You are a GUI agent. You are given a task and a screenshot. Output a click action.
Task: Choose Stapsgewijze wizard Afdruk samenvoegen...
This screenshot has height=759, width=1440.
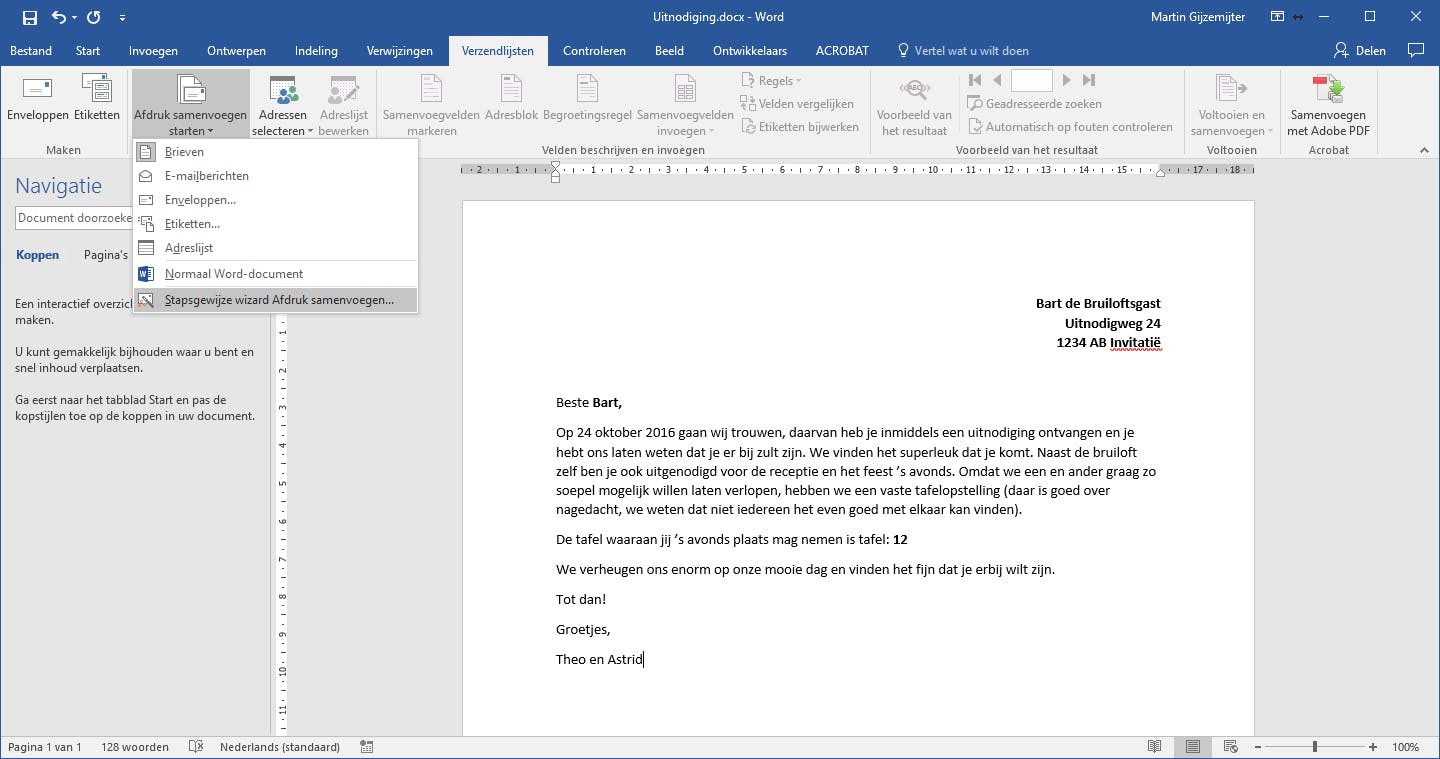pyautogui.click(x=275, y=300)
